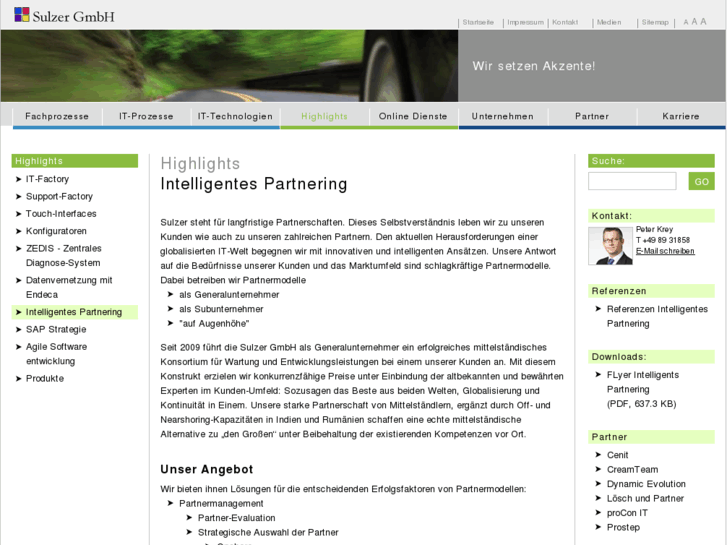Open Referenzen Intelligentes Partnering link
Image resolution: width=727 pixels, height=545 pixels.
click(657, 316)
